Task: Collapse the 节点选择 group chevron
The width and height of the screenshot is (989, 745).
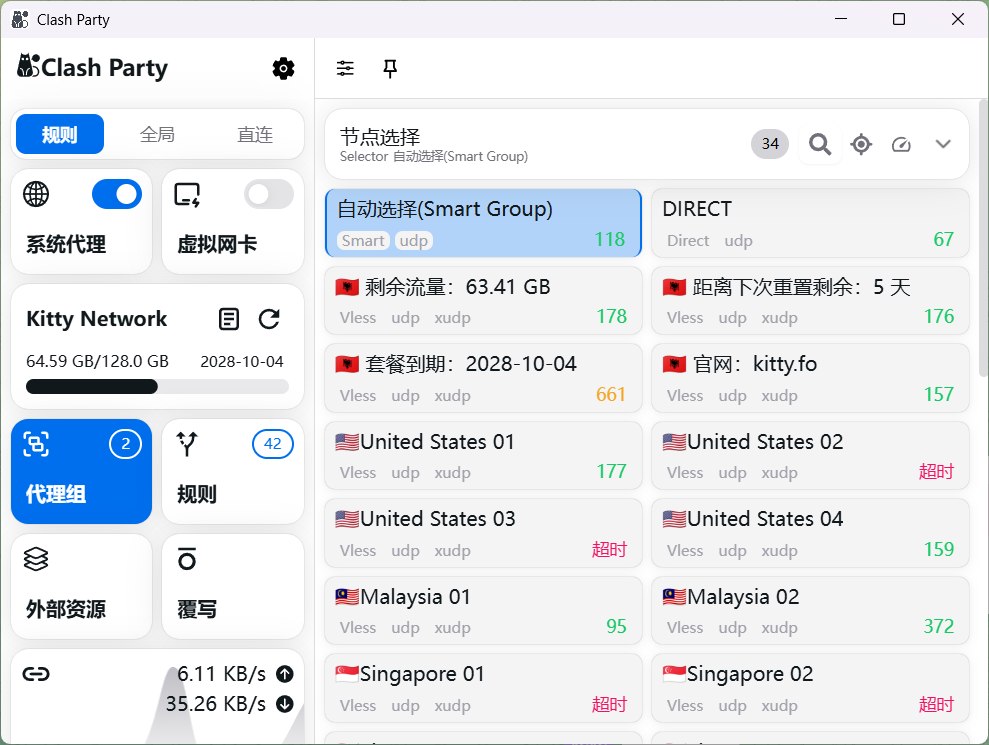Action: click(943, 144)
